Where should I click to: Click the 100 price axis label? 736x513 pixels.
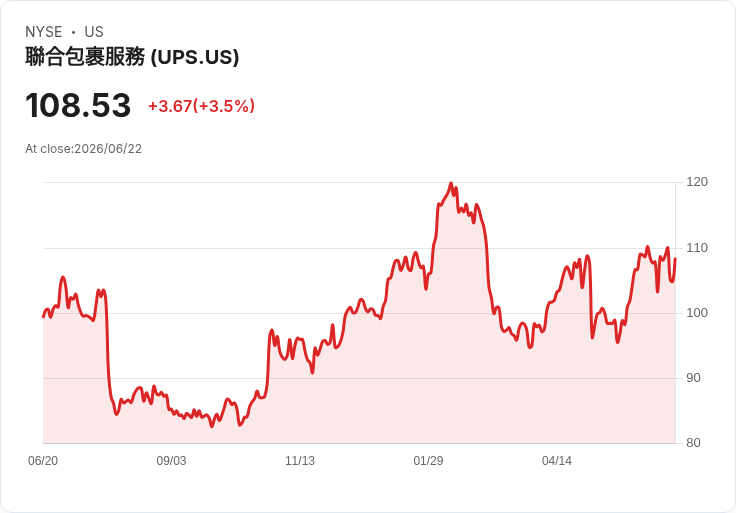(x=697, y=313)
